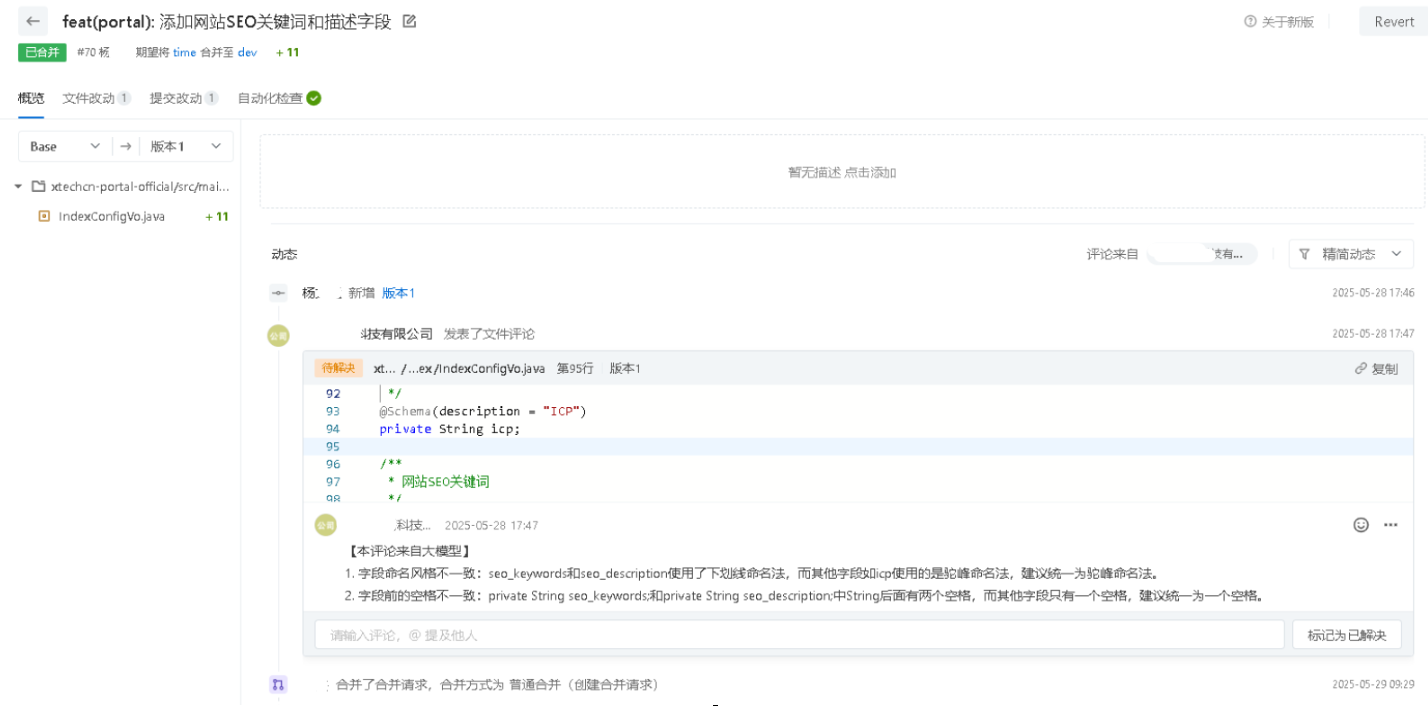Image resolution: width=1428 pixels, height=706 pixels.
Task: Switch to the 概览 tab
Action: pyautogui.click(x=31, y=98)
